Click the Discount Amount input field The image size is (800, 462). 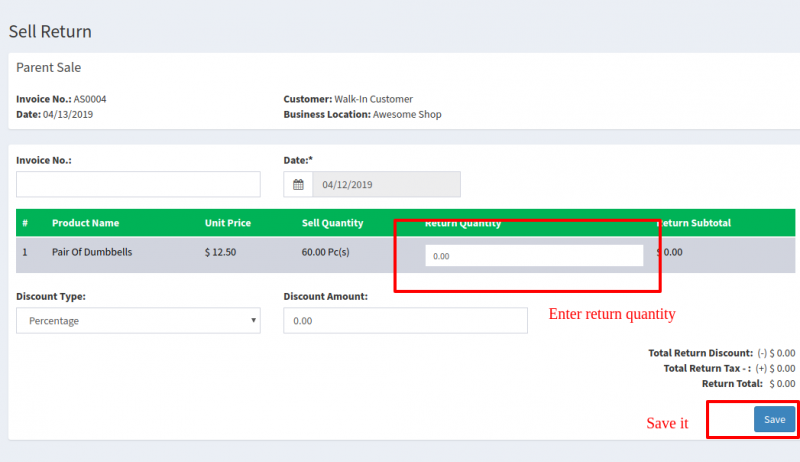point(405,321)
